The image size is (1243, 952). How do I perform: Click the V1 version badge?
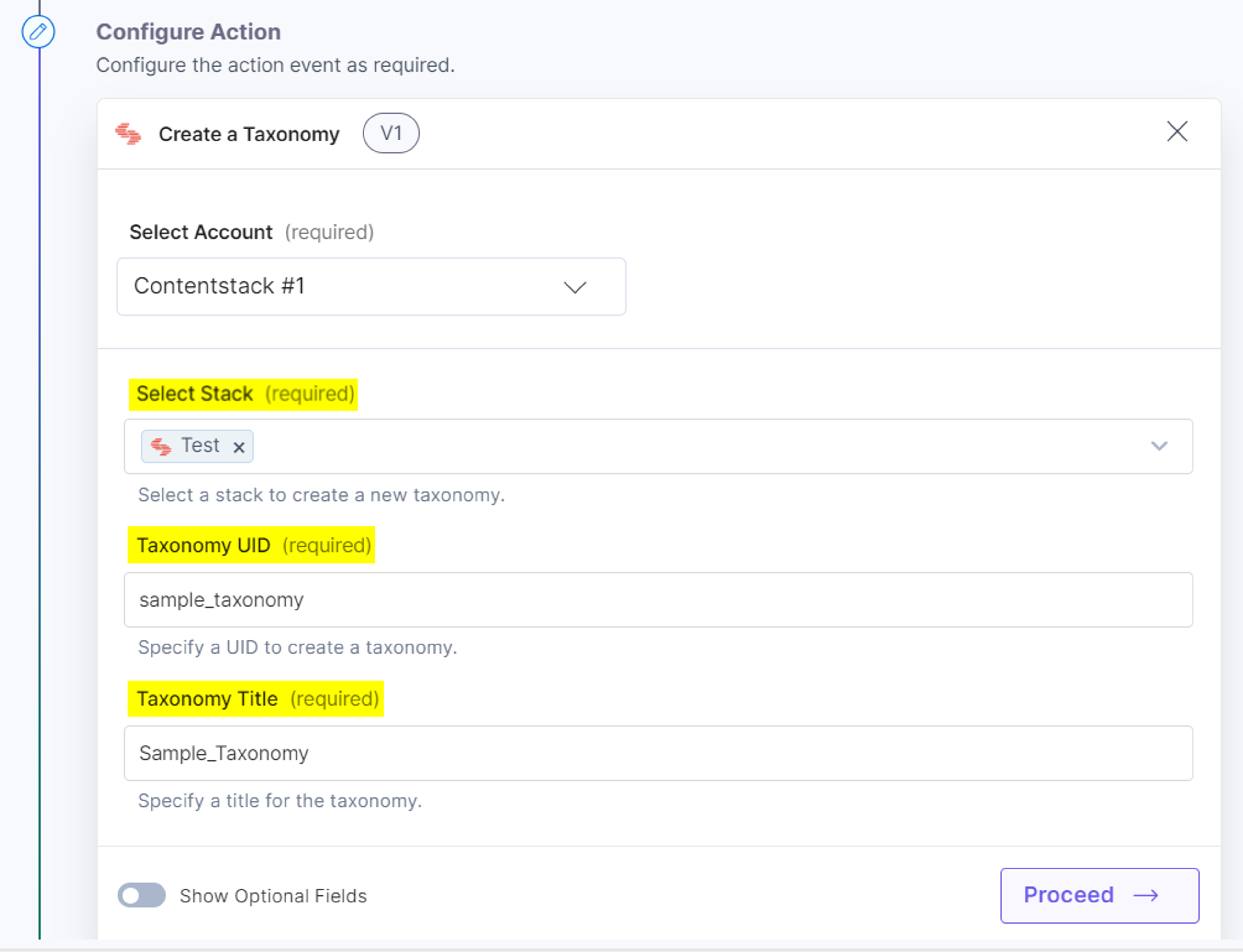[x=391, y=133]
